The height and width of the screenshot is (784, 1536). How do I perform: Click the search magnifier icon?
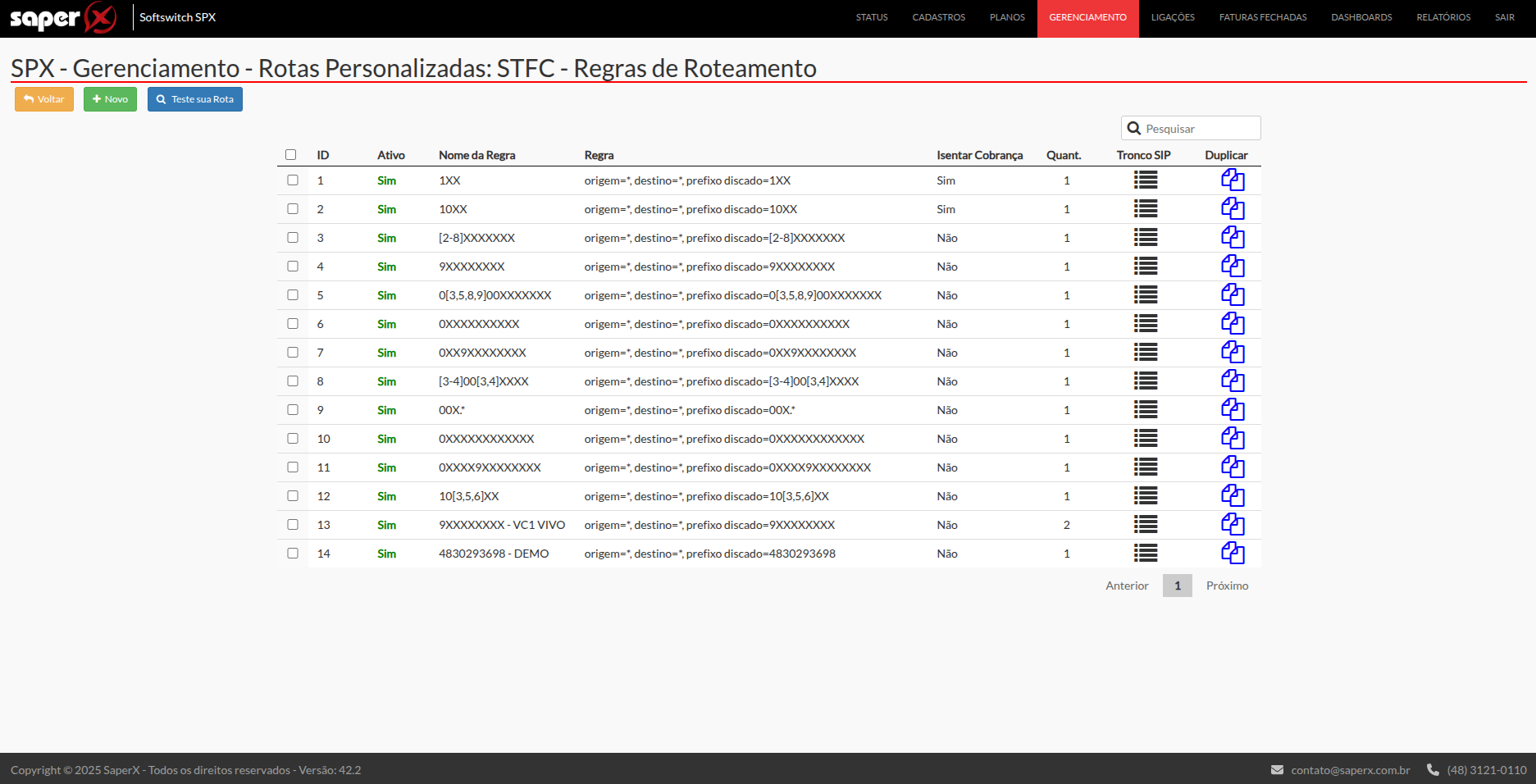click(x=1134, y=129)
